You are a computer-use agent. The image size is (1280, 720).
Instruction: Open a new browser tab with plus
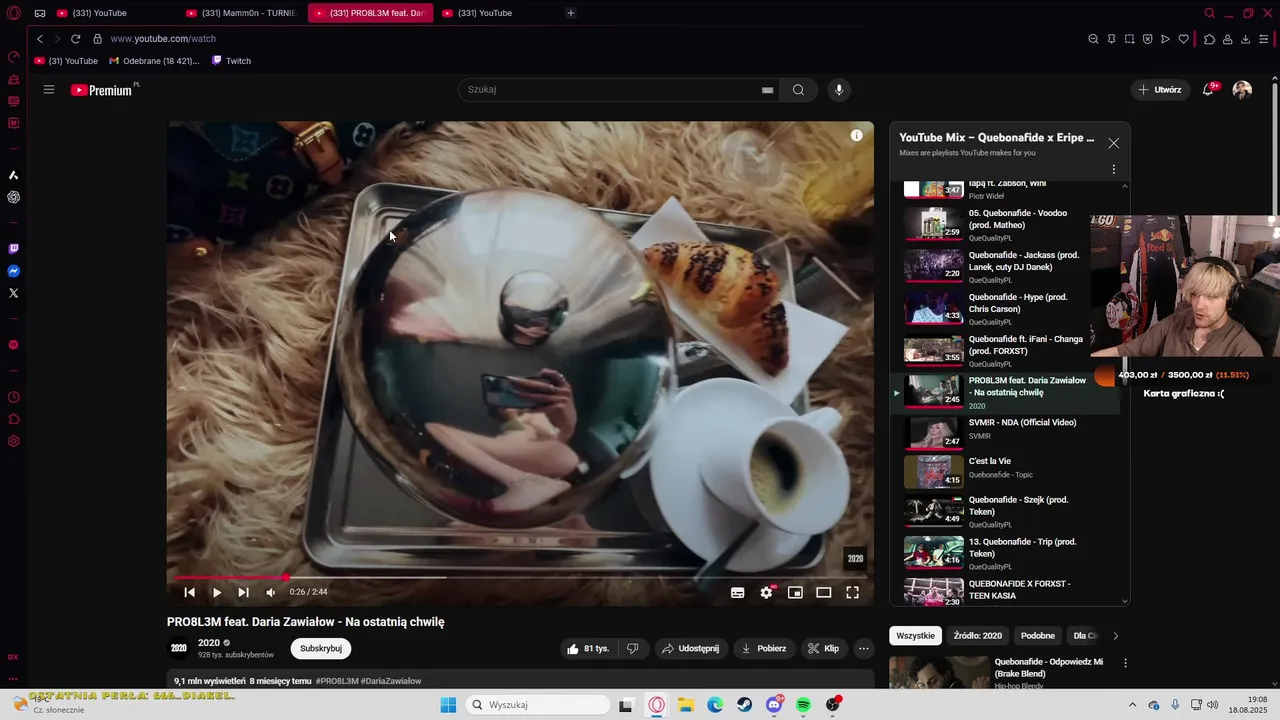pyautogui.click(x=571, y=13)
